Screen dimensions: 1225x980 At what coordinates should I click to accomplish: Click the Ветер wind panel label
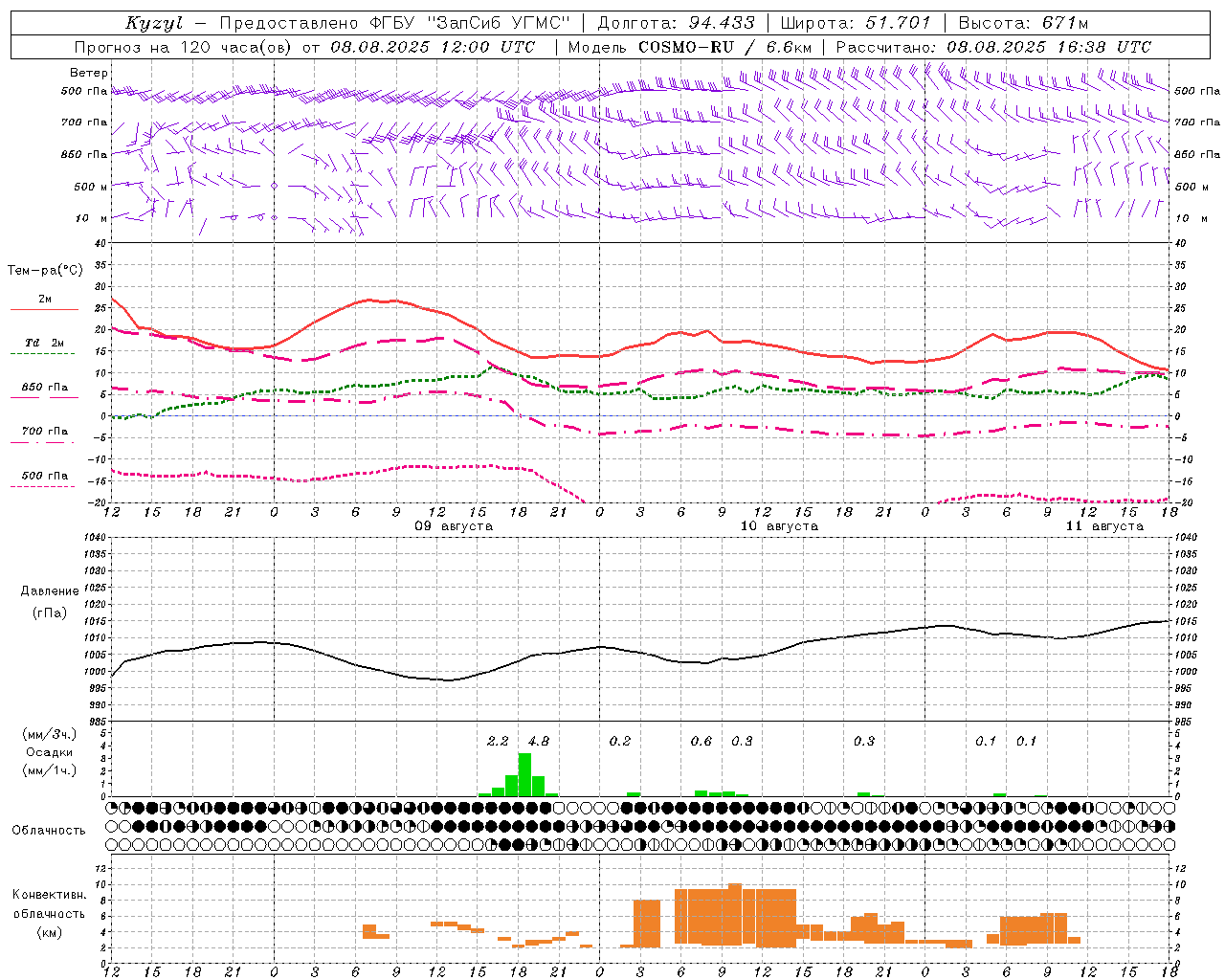89,73
